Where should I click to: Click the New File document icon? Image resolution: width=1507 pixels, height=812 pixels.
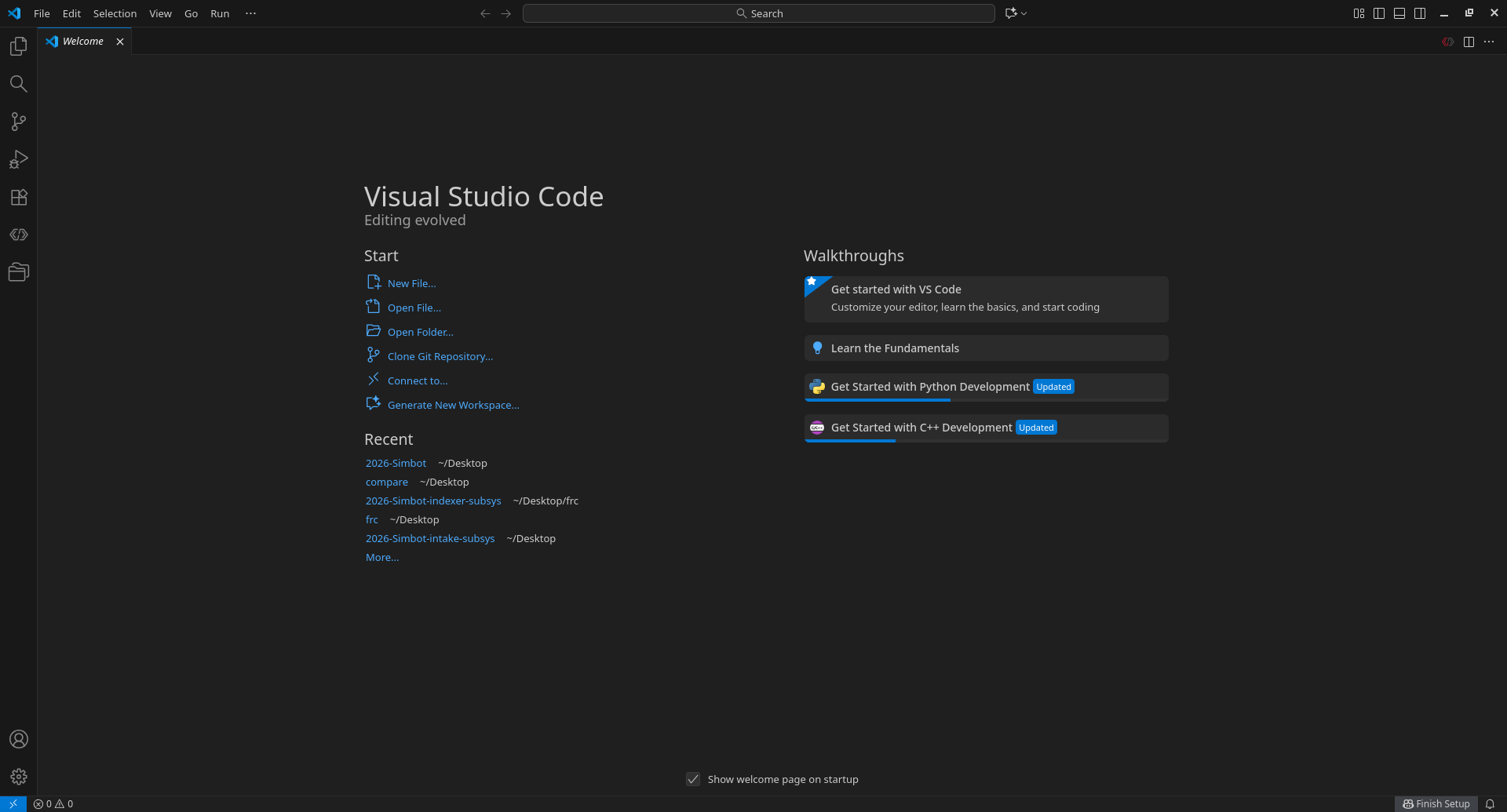[374, 282]
